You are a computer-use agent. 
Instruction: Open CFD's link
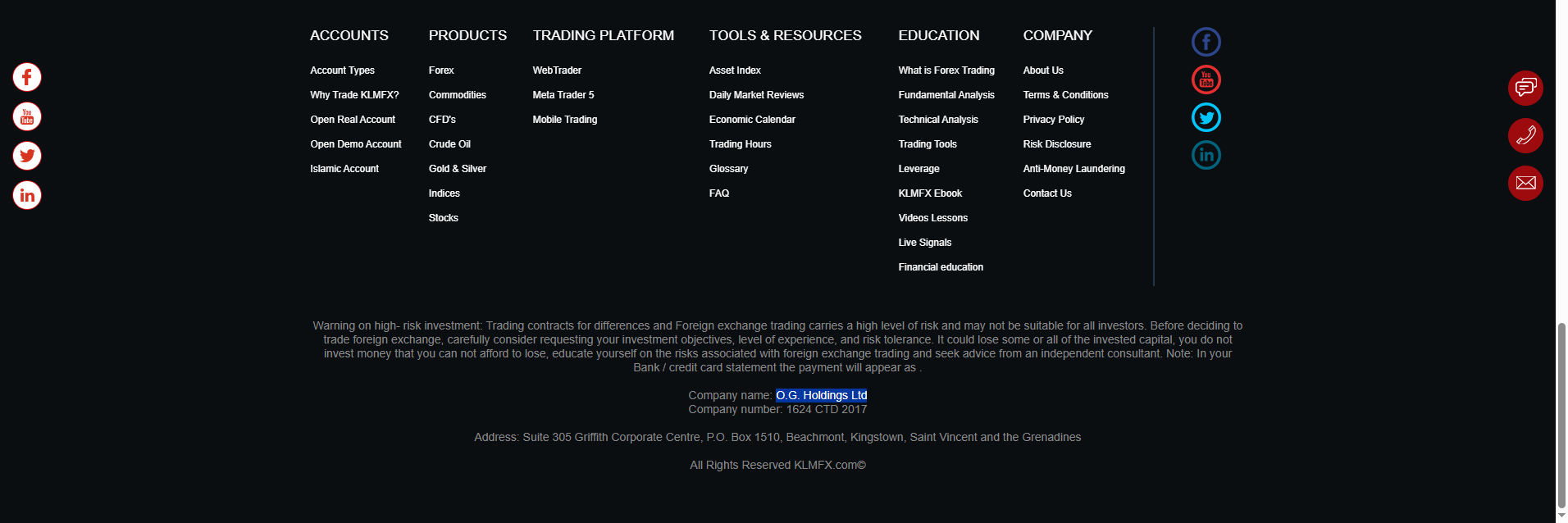[442, 120]
